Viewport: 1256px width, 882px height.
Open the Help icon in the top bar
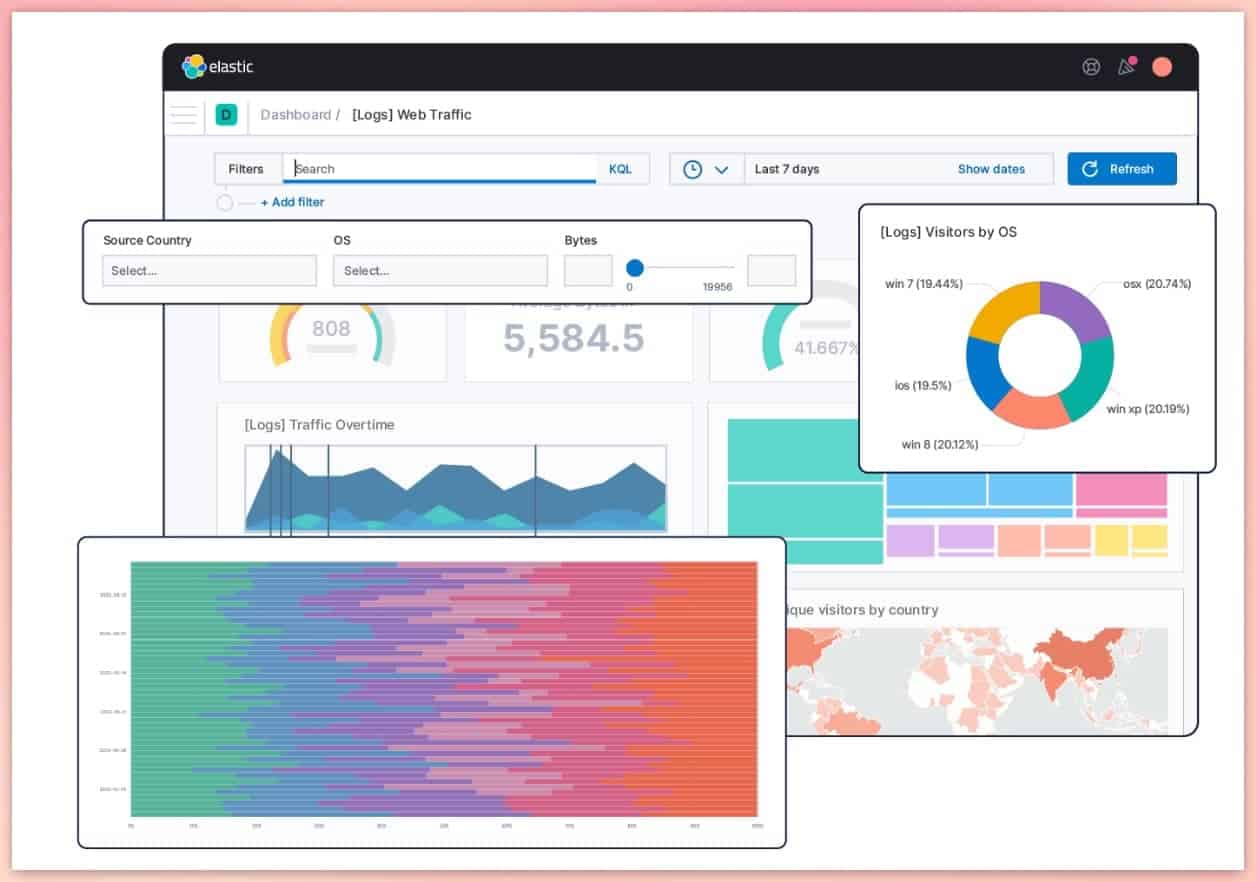[1090, 67]
